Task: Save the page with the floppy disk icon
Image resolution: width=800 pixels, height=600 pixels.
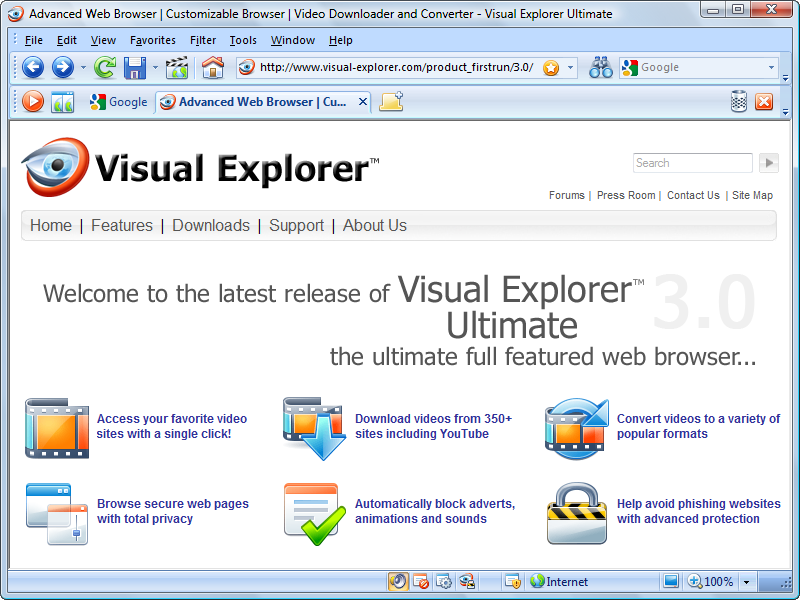Action: (x=135, y=67)
